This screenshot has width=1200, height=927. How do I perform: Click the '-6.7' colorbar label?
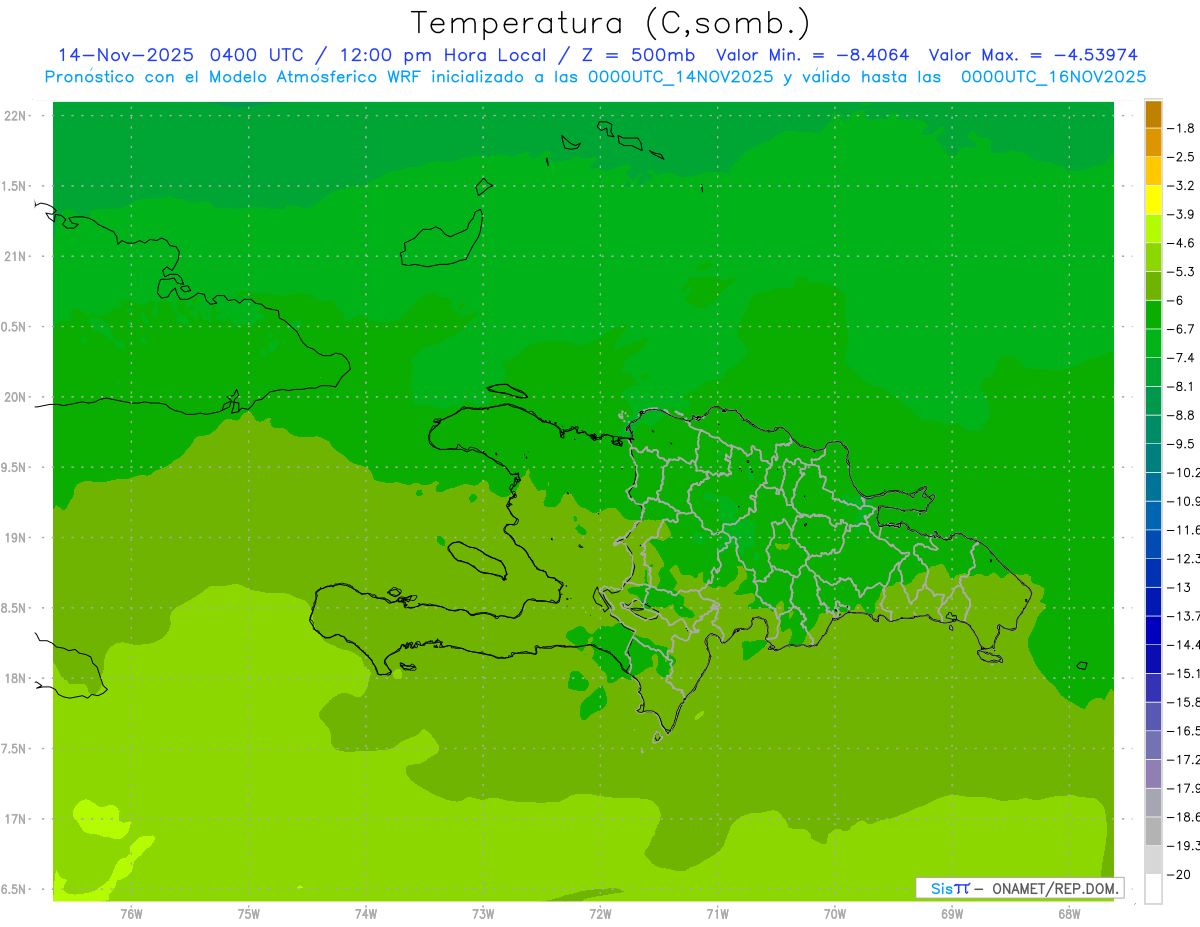click(1182, 329)
